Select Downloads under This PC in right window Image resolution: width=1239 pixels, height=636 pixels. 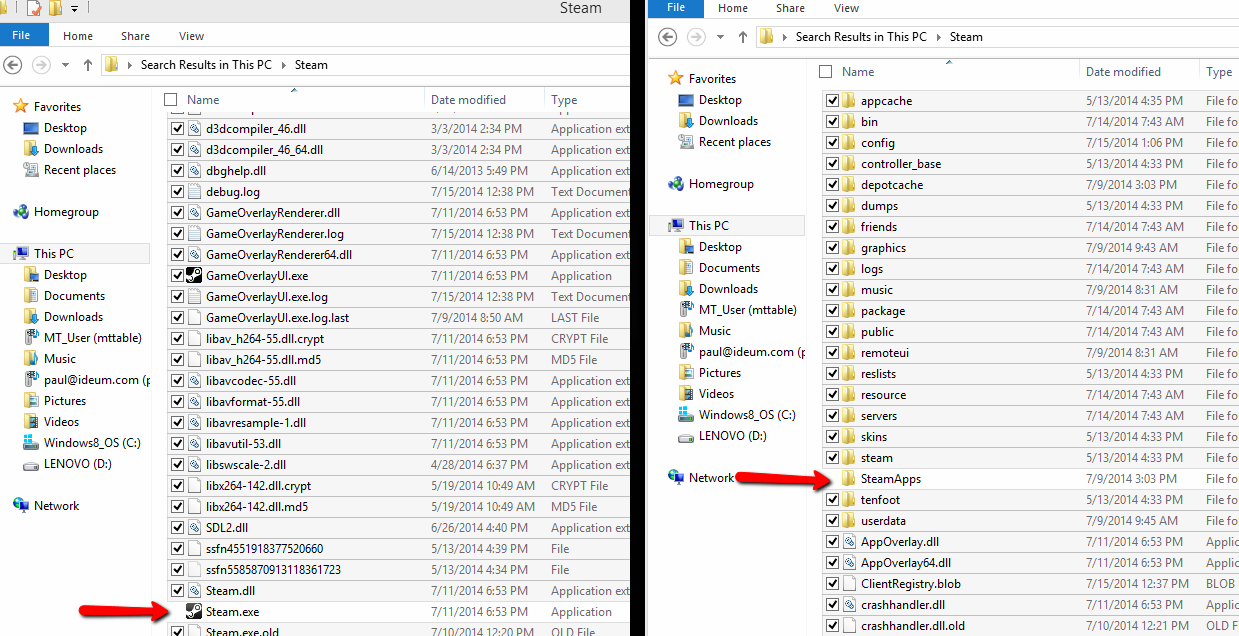coord(728,288)
